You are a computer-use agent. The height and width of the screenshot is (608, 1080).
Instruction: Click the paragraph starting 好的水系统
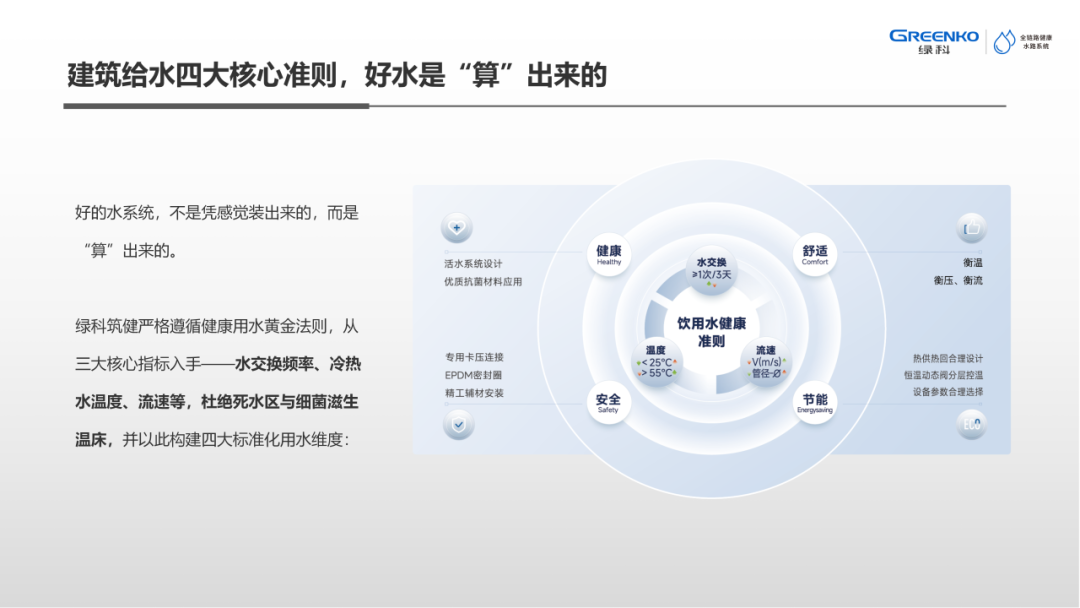pos(217,231)
